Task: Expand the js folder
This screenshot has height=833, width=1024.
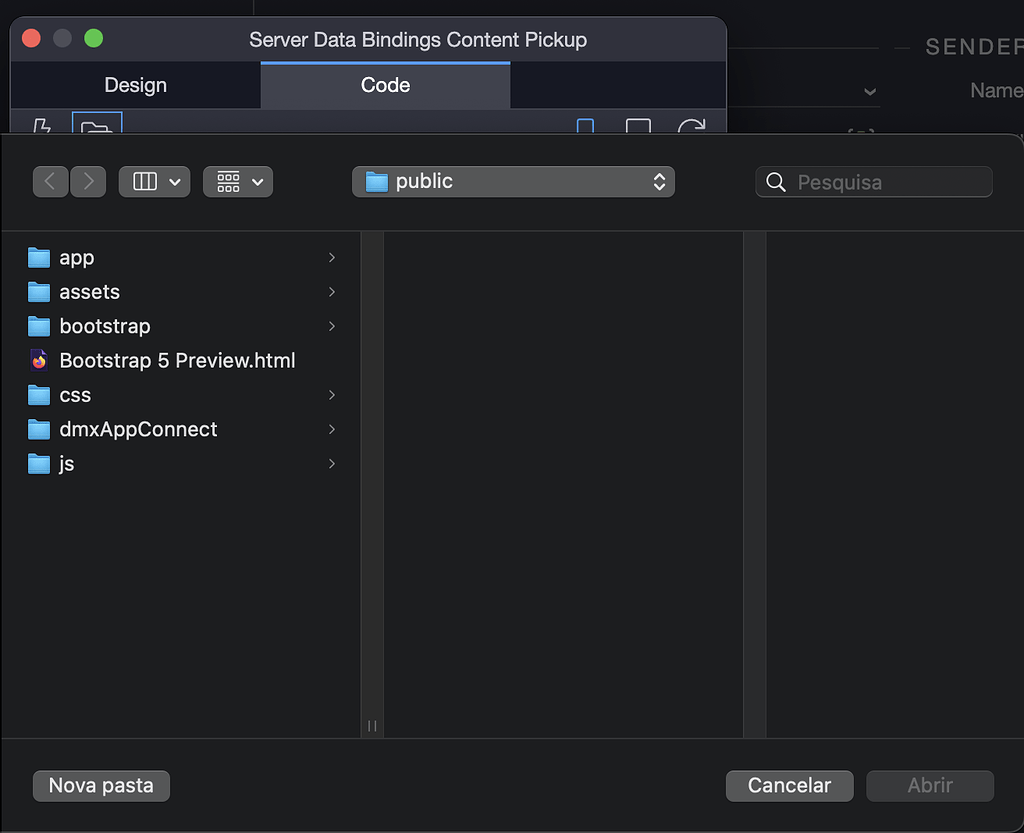Action: tap(331, 463)
